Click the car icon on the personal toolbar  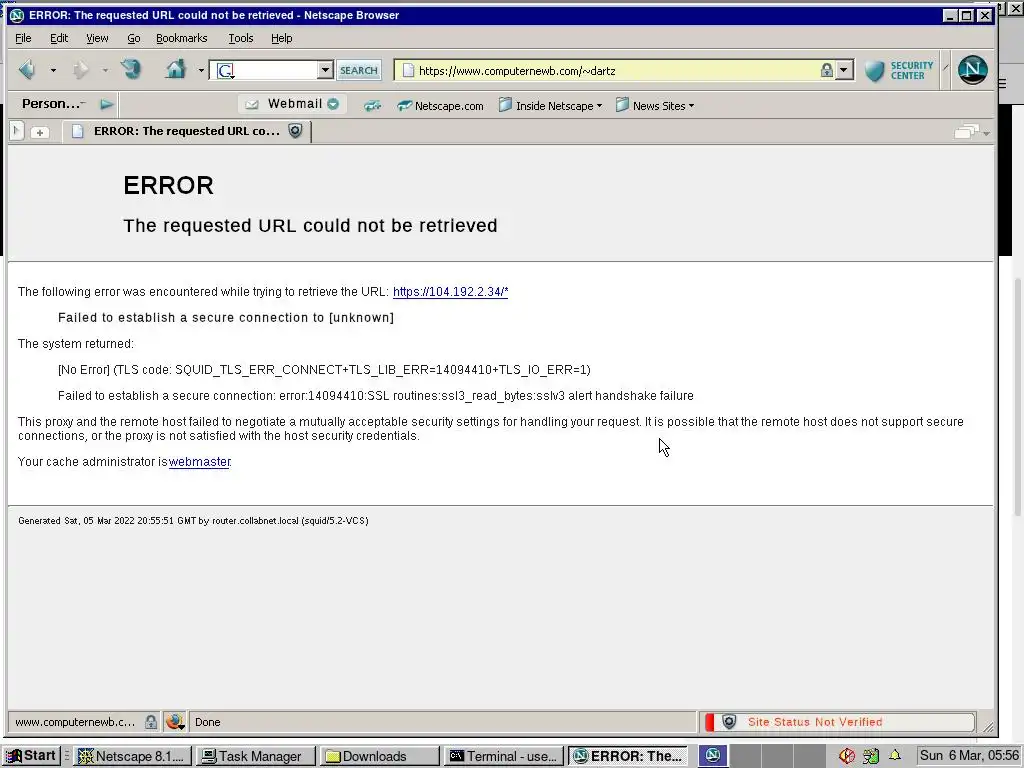[x=372, y=105]
